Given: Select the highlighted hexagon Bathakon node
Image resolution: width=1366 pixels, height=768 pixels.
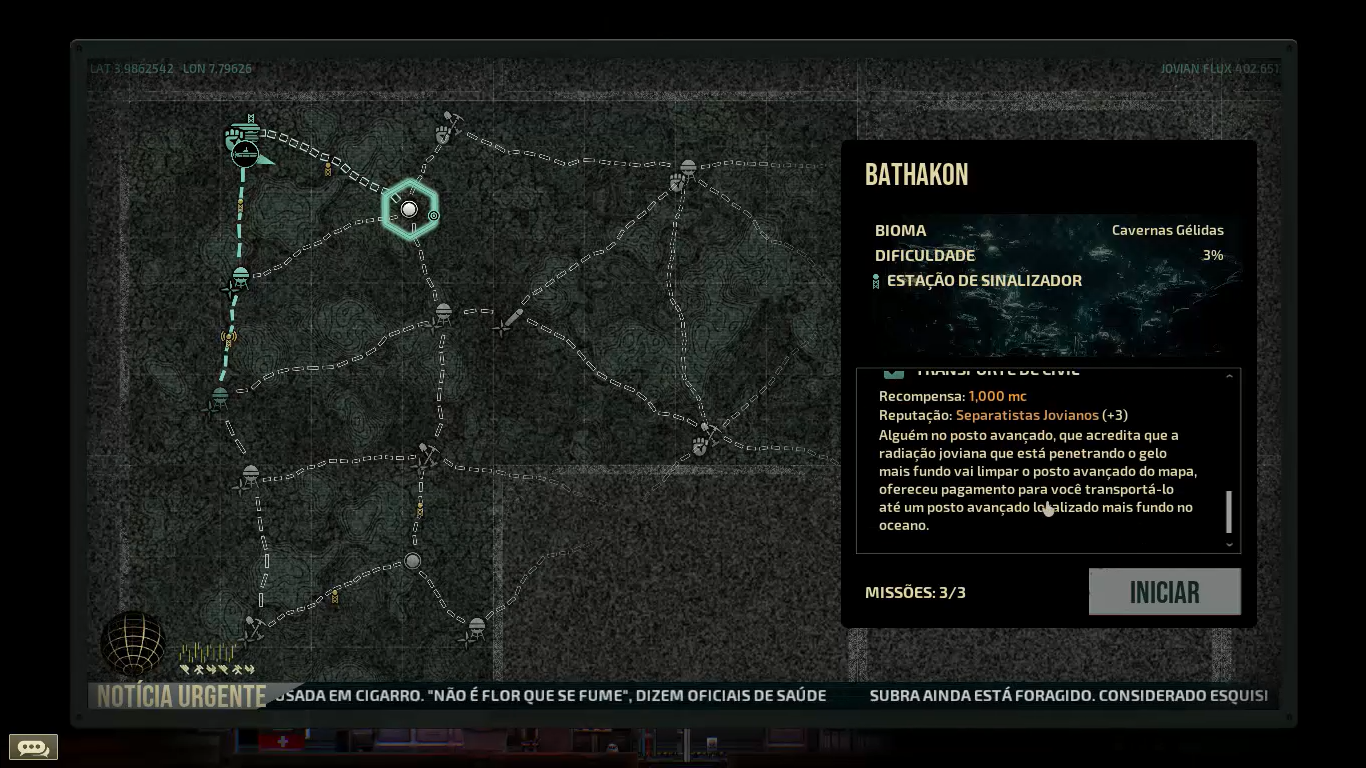Looking at the screenshot, I should [409, 209].
